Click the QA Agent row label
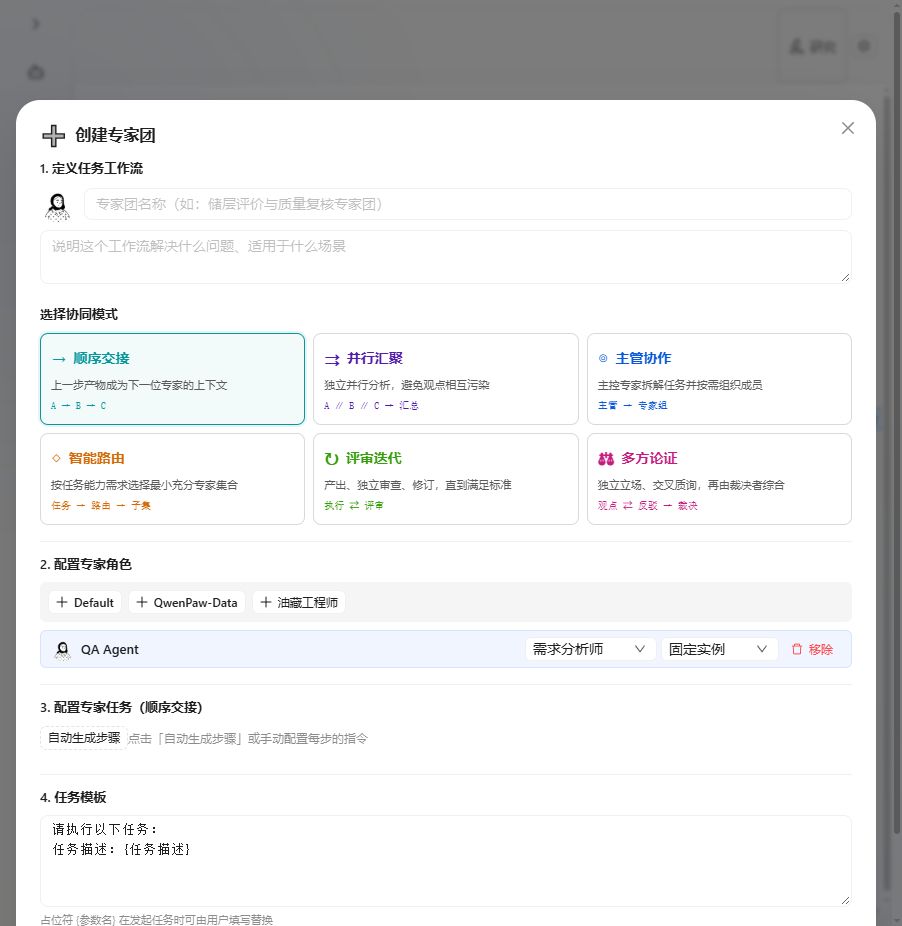 click(109, 650)
